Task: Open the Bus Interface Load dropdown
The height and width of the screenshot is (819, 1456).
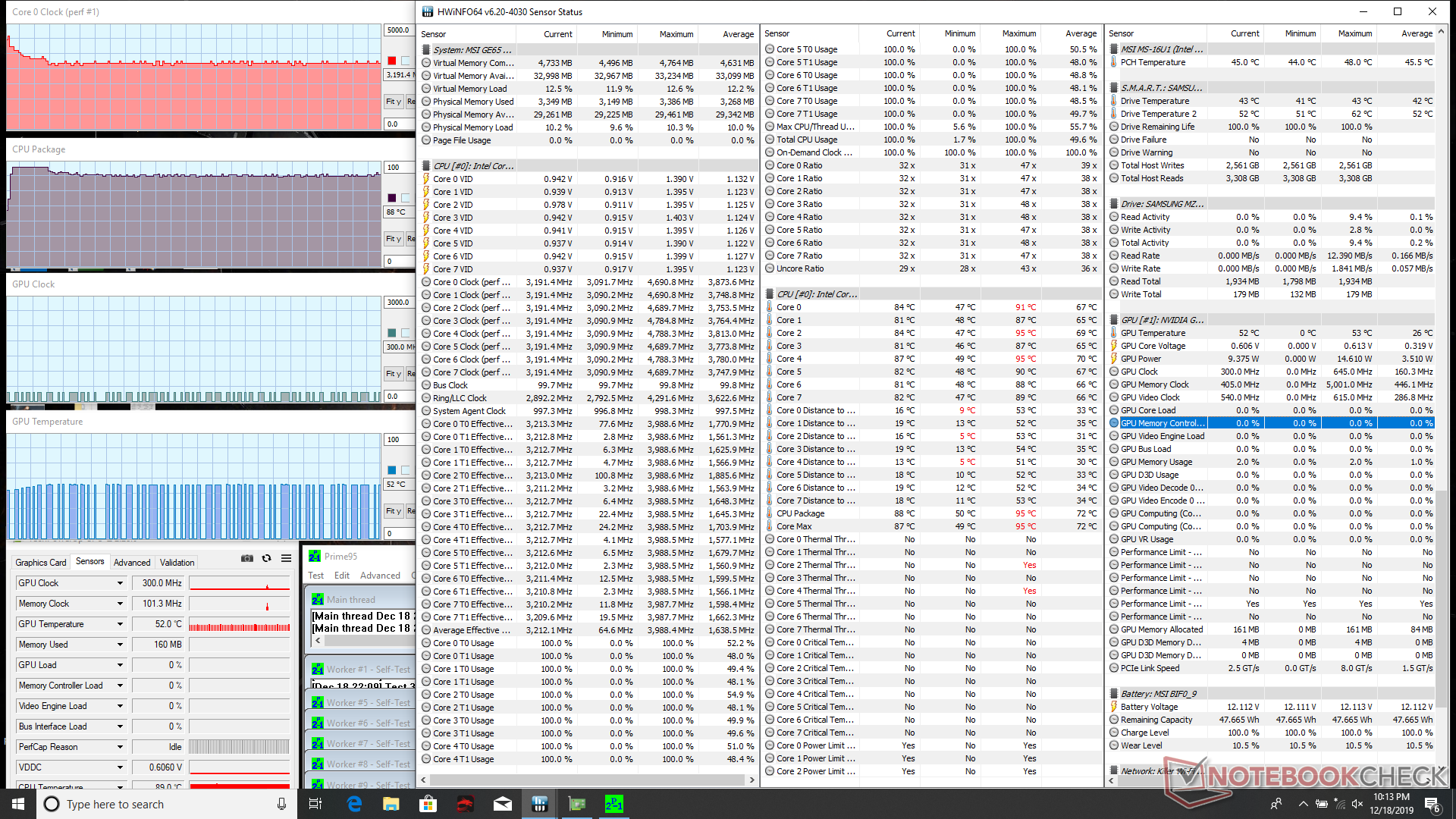Action: (120, 726)
